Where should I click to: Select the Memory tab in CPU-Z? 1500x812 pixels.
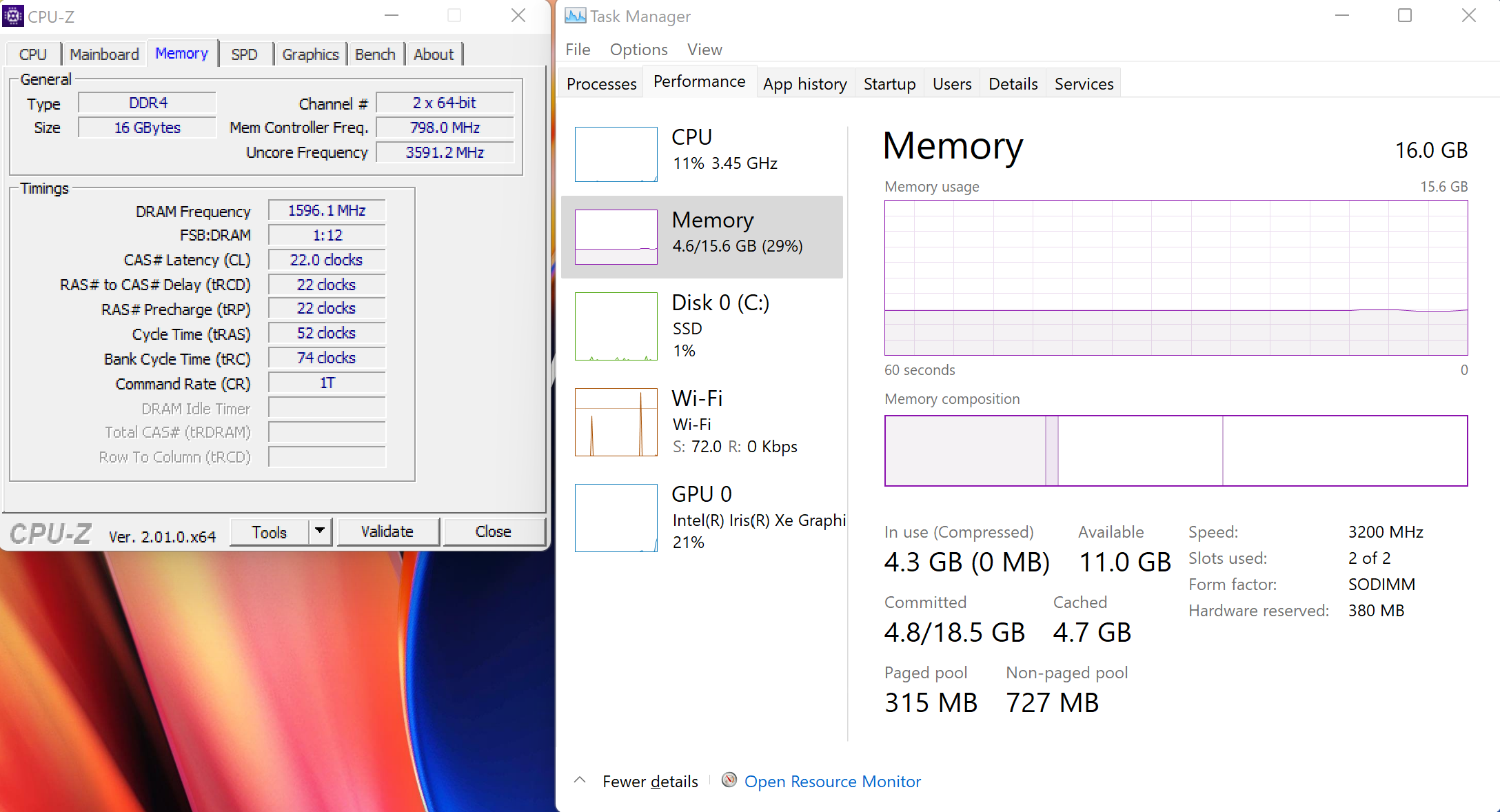click(182, 53)
